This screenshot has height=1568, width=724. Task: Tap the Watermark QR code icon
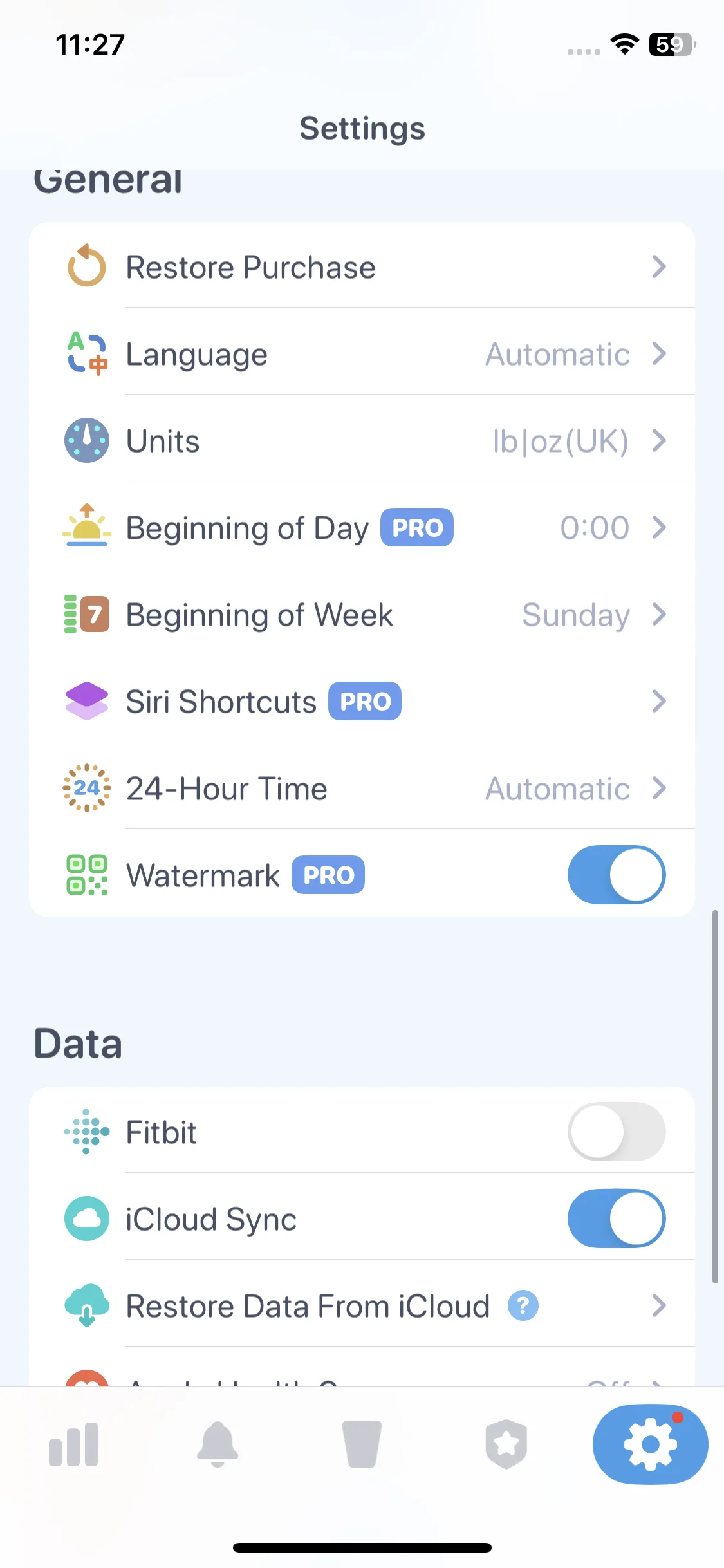pyautogui.click(x=87, y=875)
